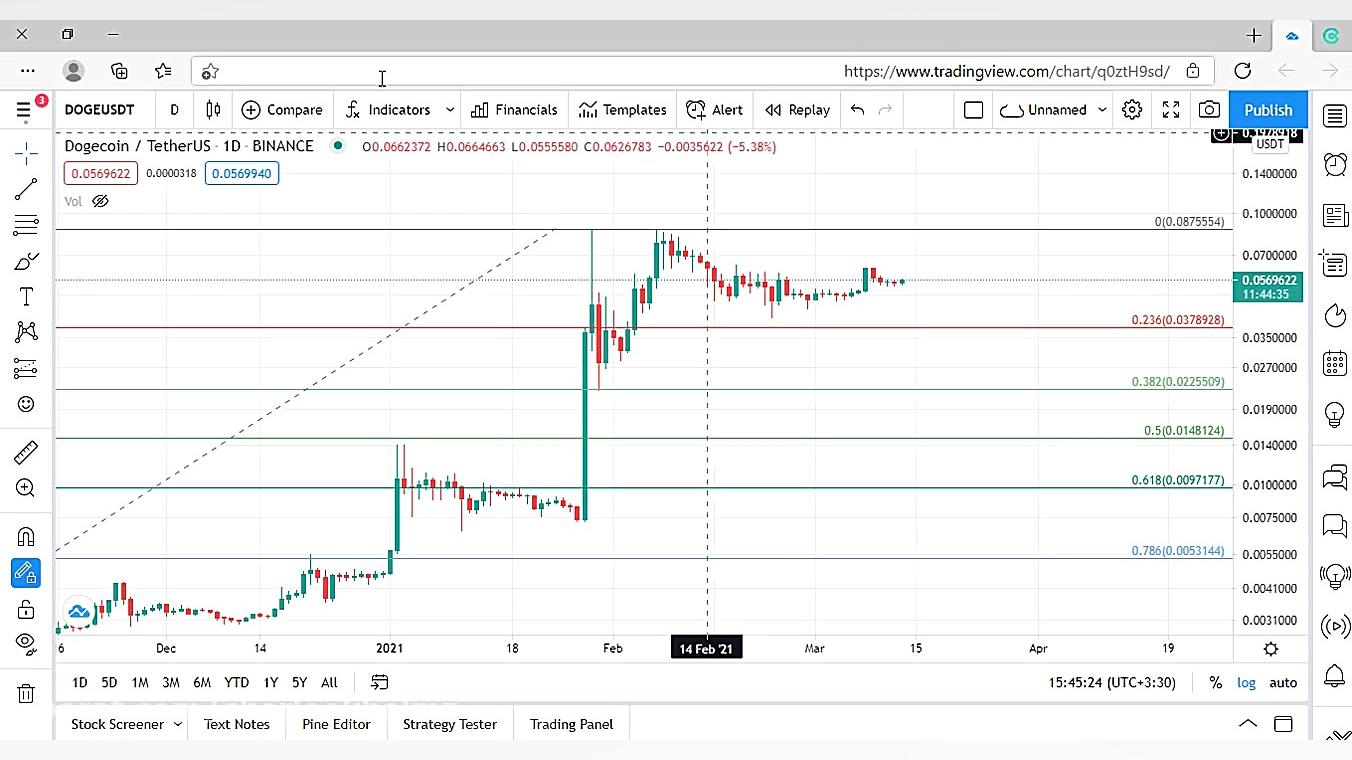Click the DOGEUSDT symbol search field
Screen dimensions: 1352x760
[x=100, y=110]
